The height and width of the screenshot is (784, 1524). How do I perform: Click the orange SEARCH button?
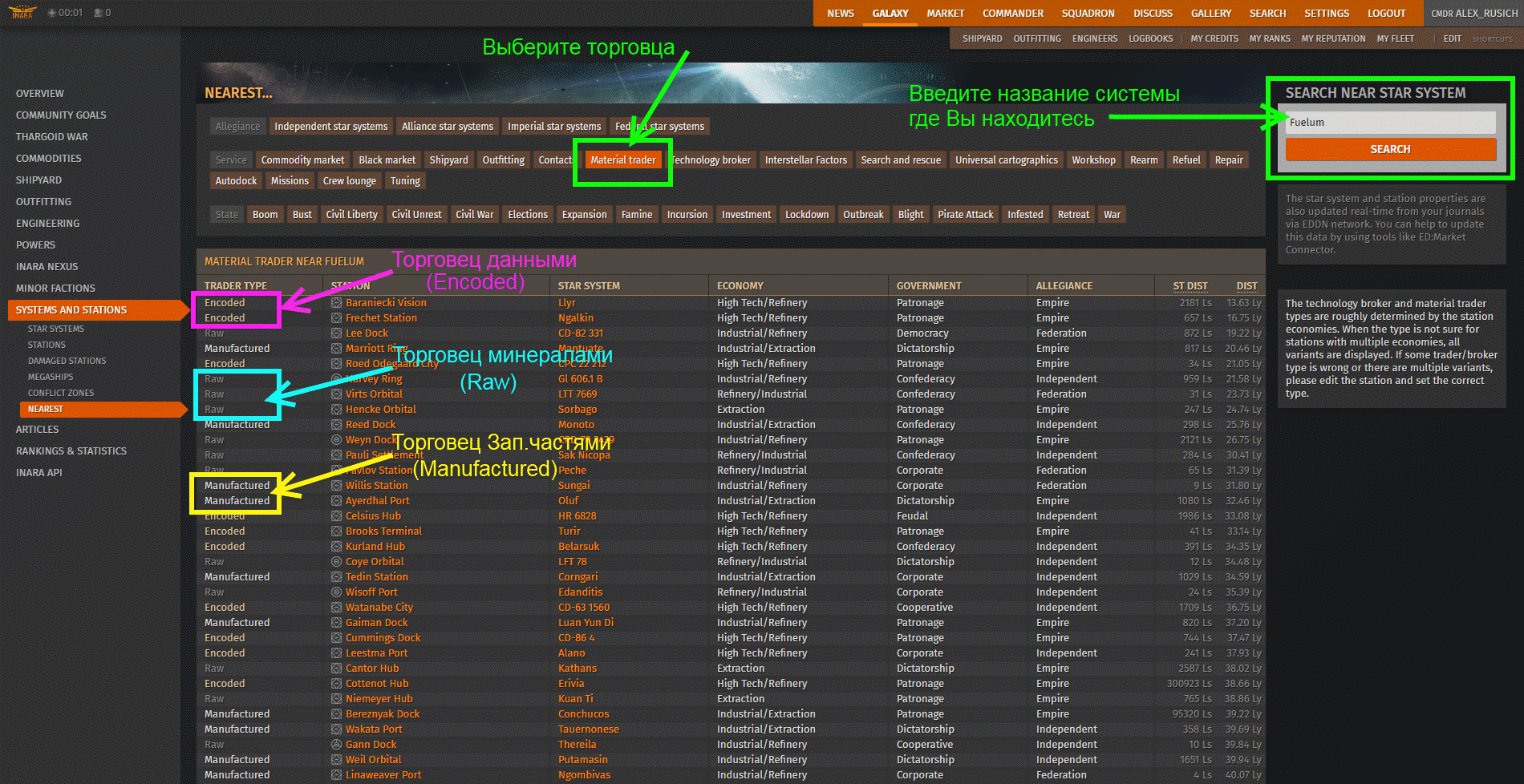[x=1390, y=149]
